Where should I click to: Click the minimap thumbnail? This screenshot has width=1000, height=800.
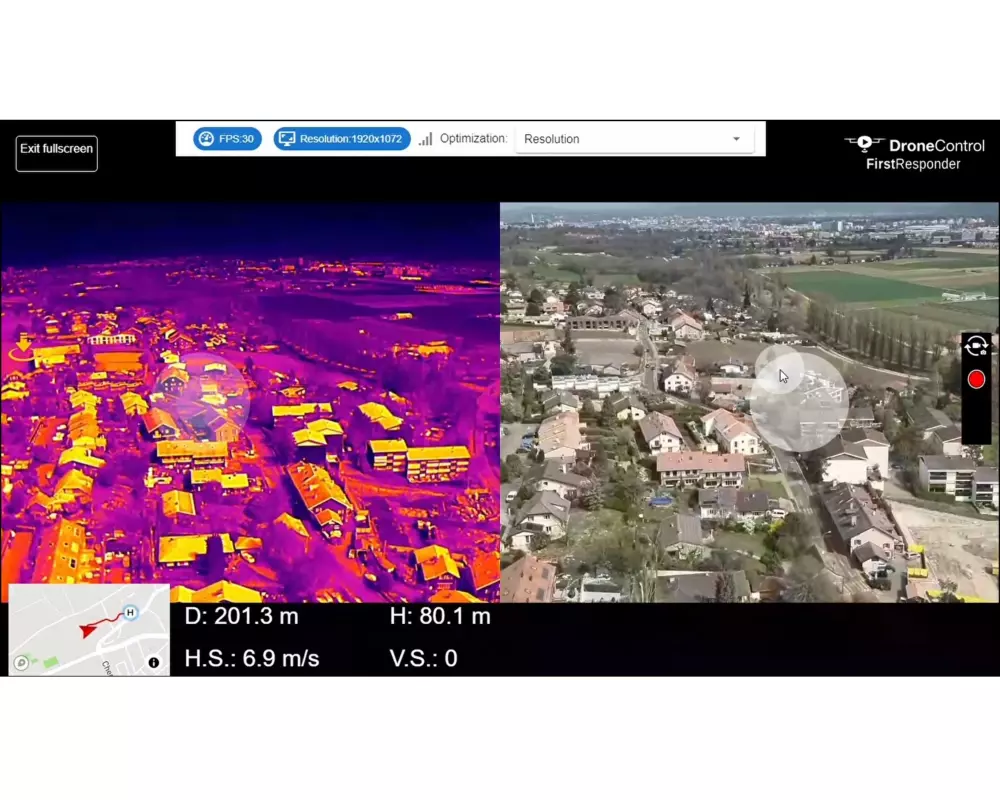pos(89,631)
